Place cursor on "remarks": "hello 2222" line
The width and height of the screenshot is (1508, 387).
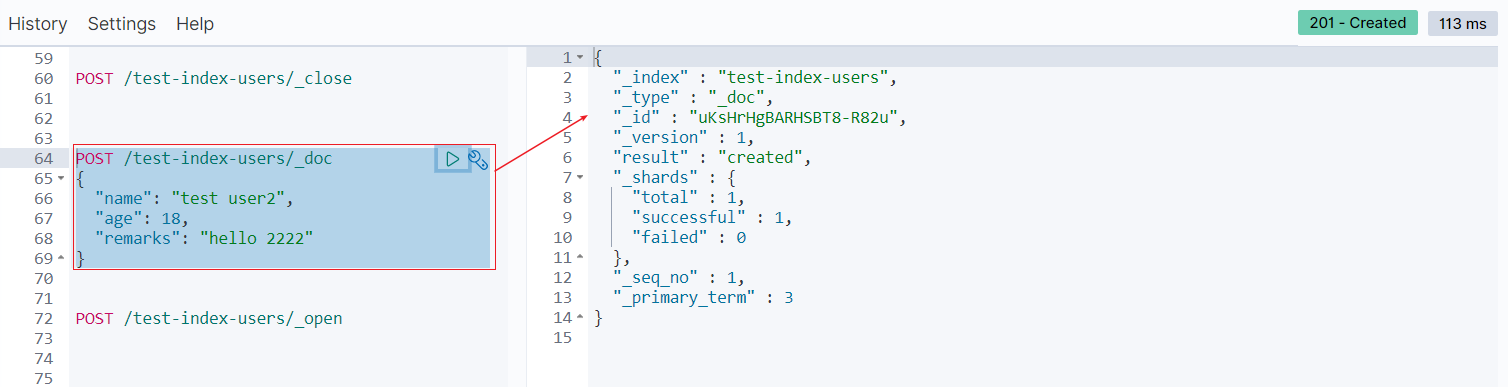[204, 238]
